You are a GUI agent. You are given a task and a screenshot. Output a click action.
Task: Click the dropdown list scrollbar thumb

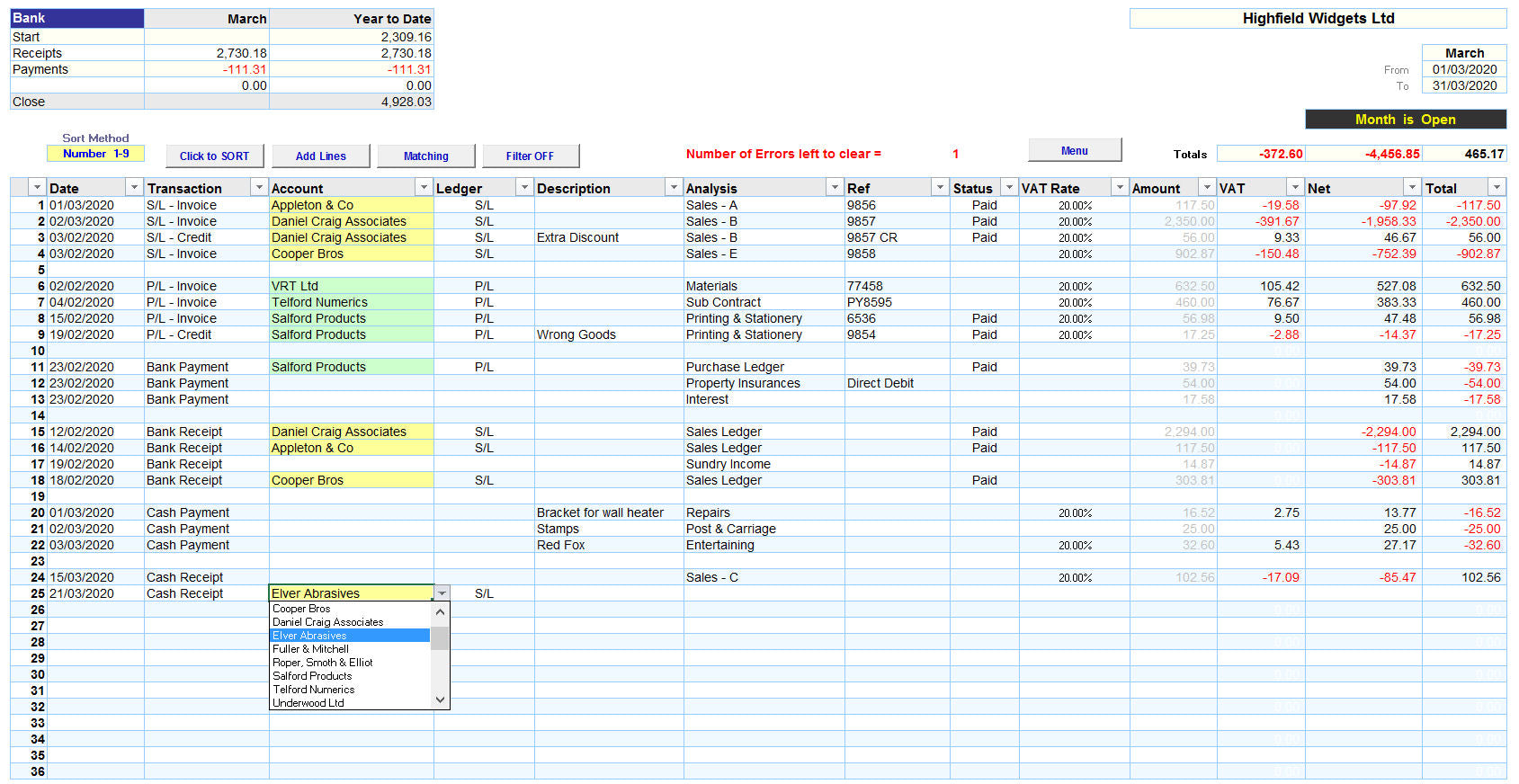click(x=440, y=638)
